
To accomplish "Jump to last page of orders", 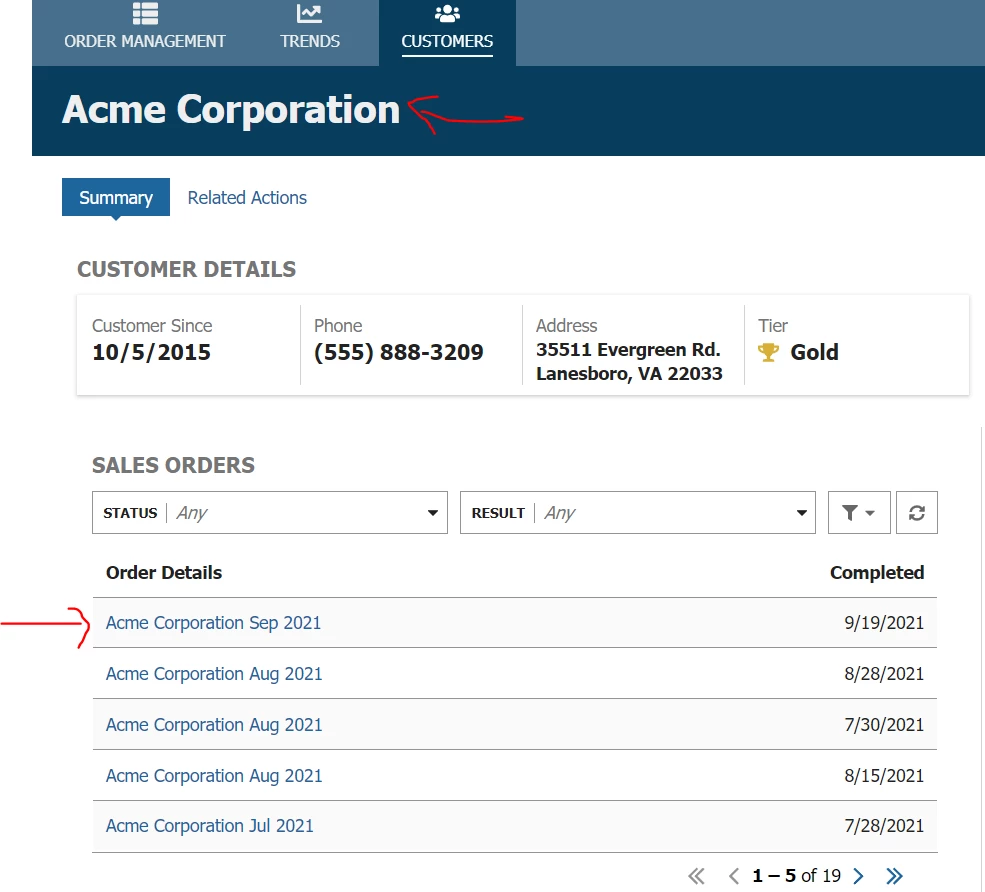I will (x=894, y=876).
